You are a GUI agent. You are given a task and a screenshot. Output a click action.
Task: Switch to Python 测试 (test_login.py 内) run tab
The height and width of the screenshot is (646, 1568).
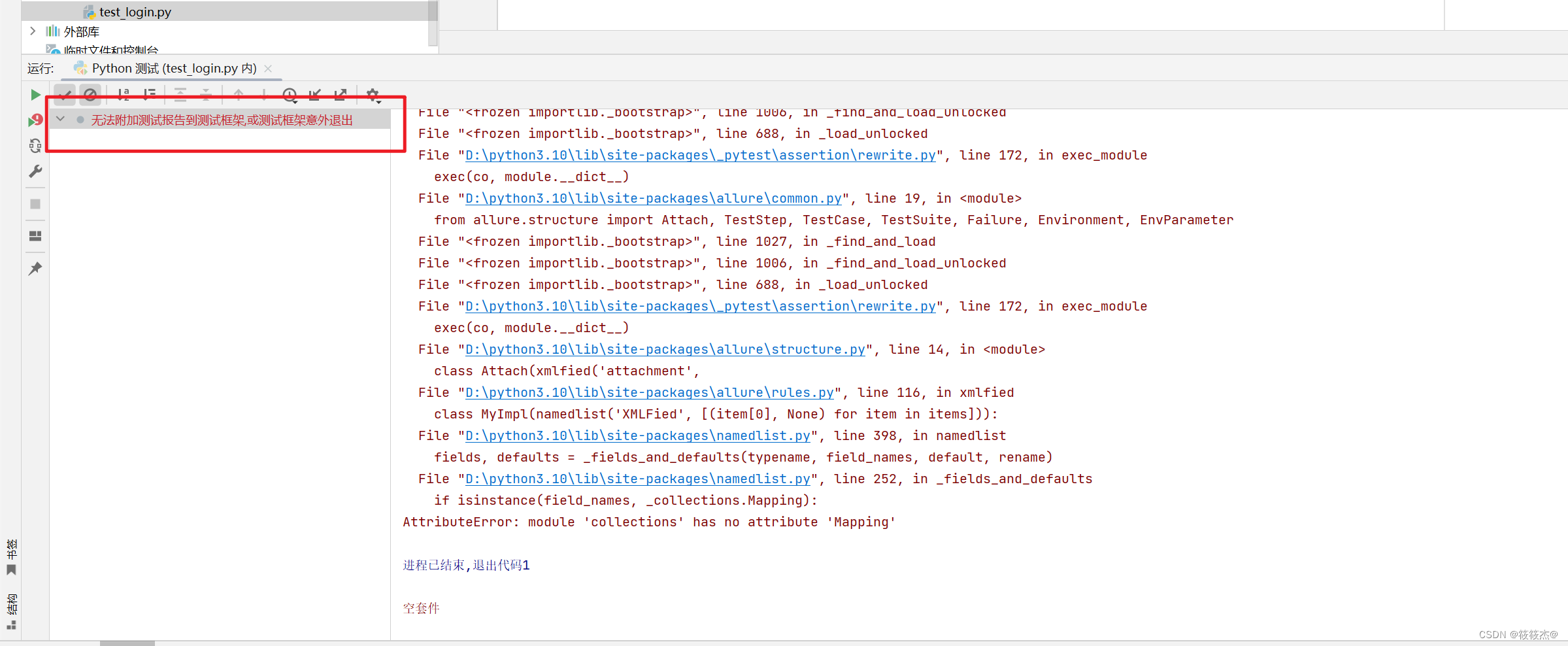174,68
